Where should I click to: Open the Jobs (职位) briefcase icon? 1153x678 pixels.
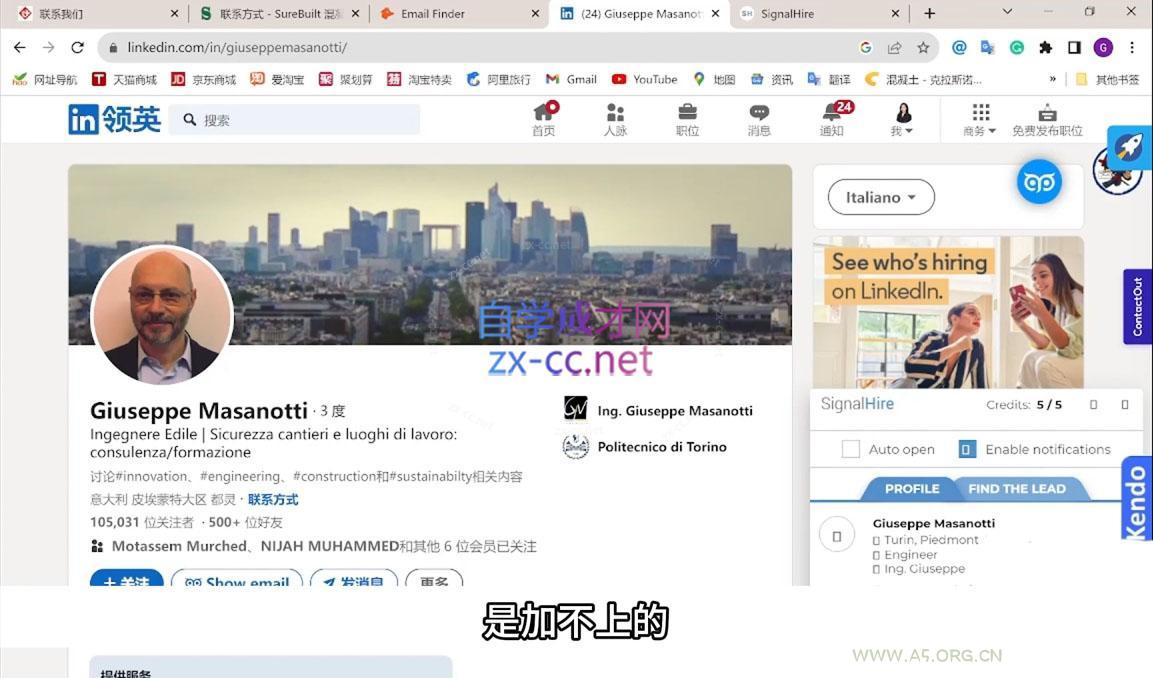(687, 113)
